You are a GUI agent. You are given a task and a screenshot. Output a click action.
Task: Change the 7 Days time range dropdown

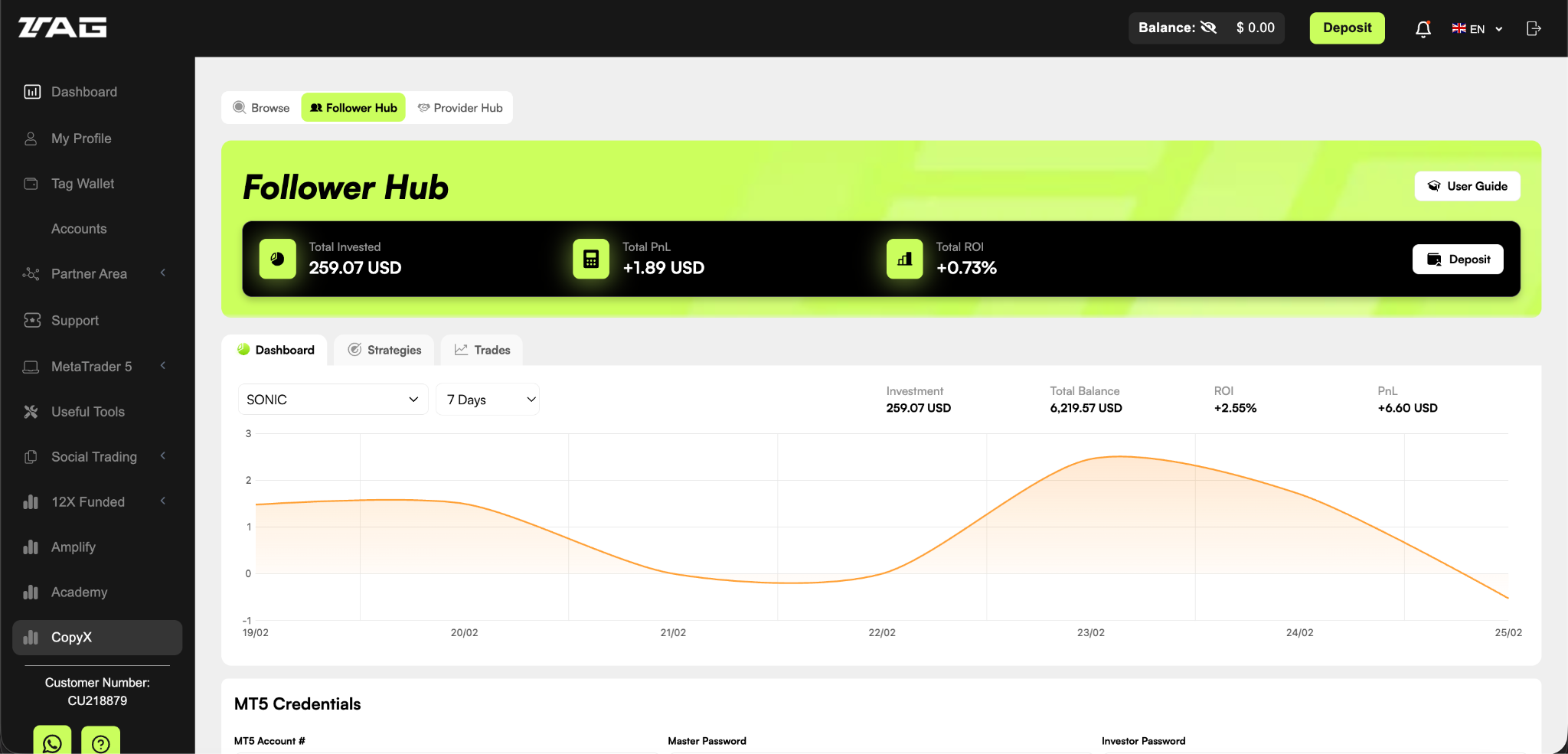click(487, 399)
